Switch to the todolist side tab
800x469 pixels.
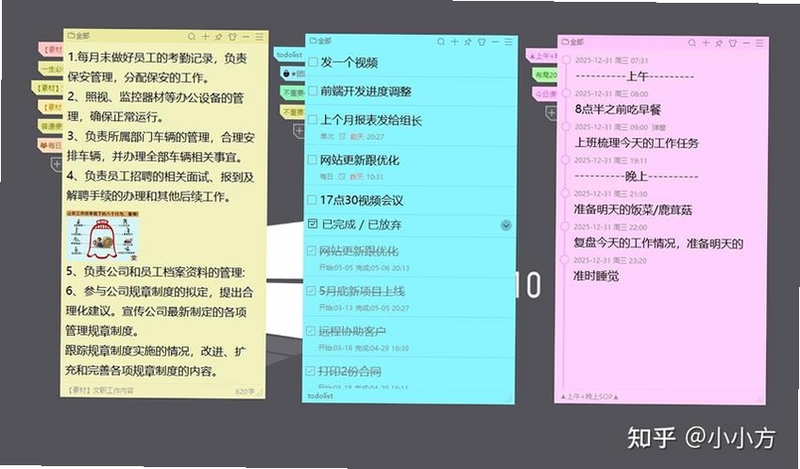click(x=289, y=54)
